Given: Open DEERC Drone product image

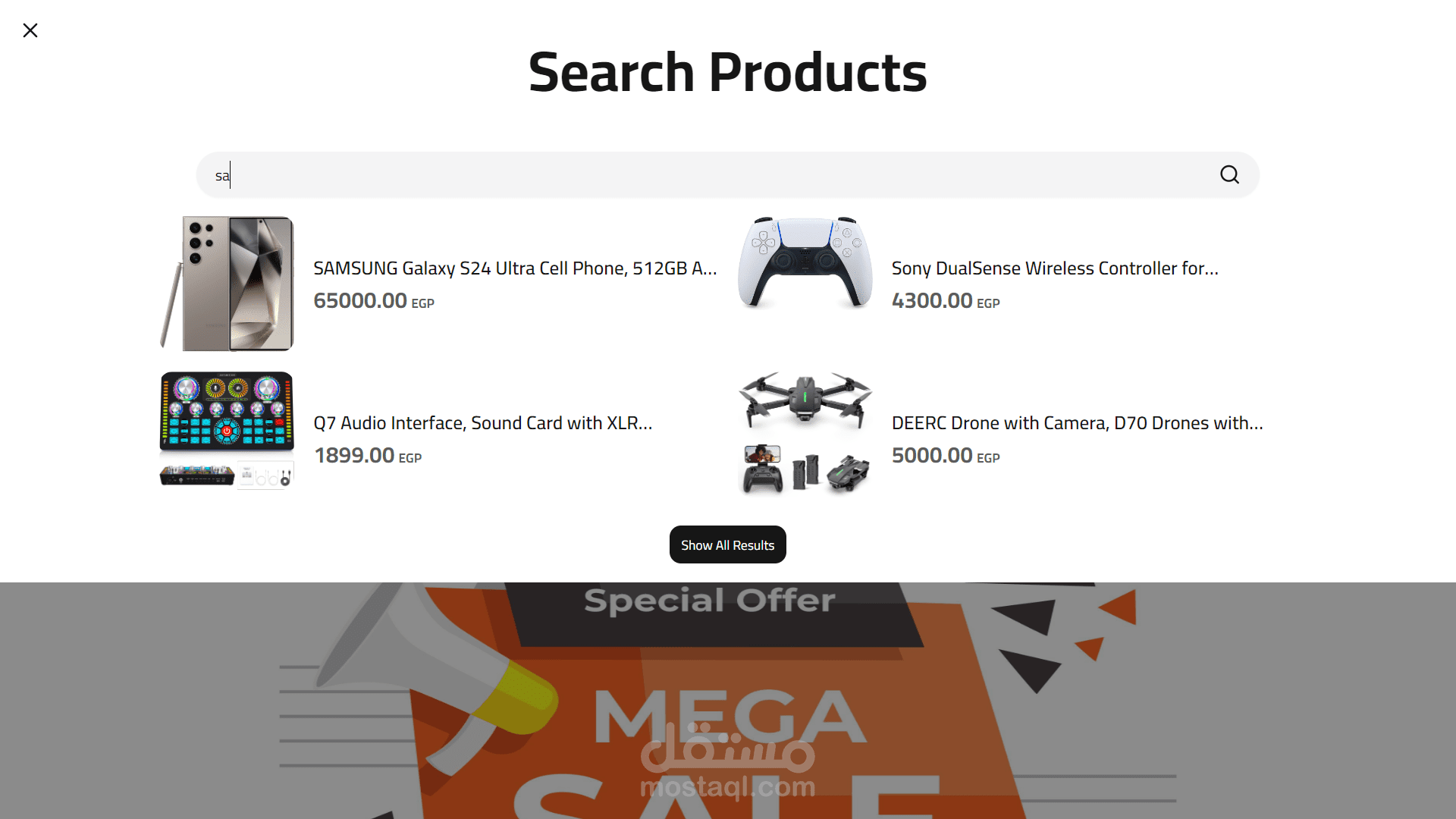Looking at the screenshot, I should click(805, 434).
